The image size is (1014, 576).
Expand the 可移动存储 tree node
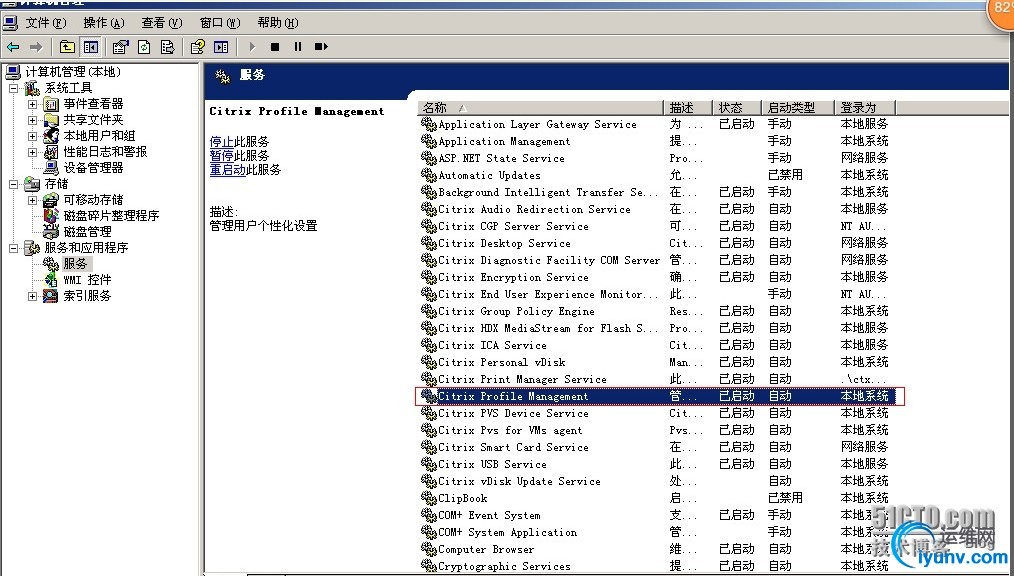click(x=32, y=200)
